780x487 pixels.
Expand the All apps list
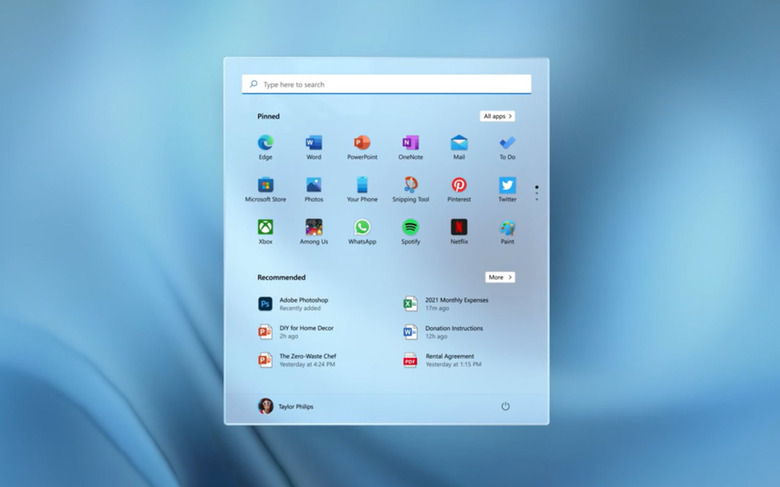(497, 116)
